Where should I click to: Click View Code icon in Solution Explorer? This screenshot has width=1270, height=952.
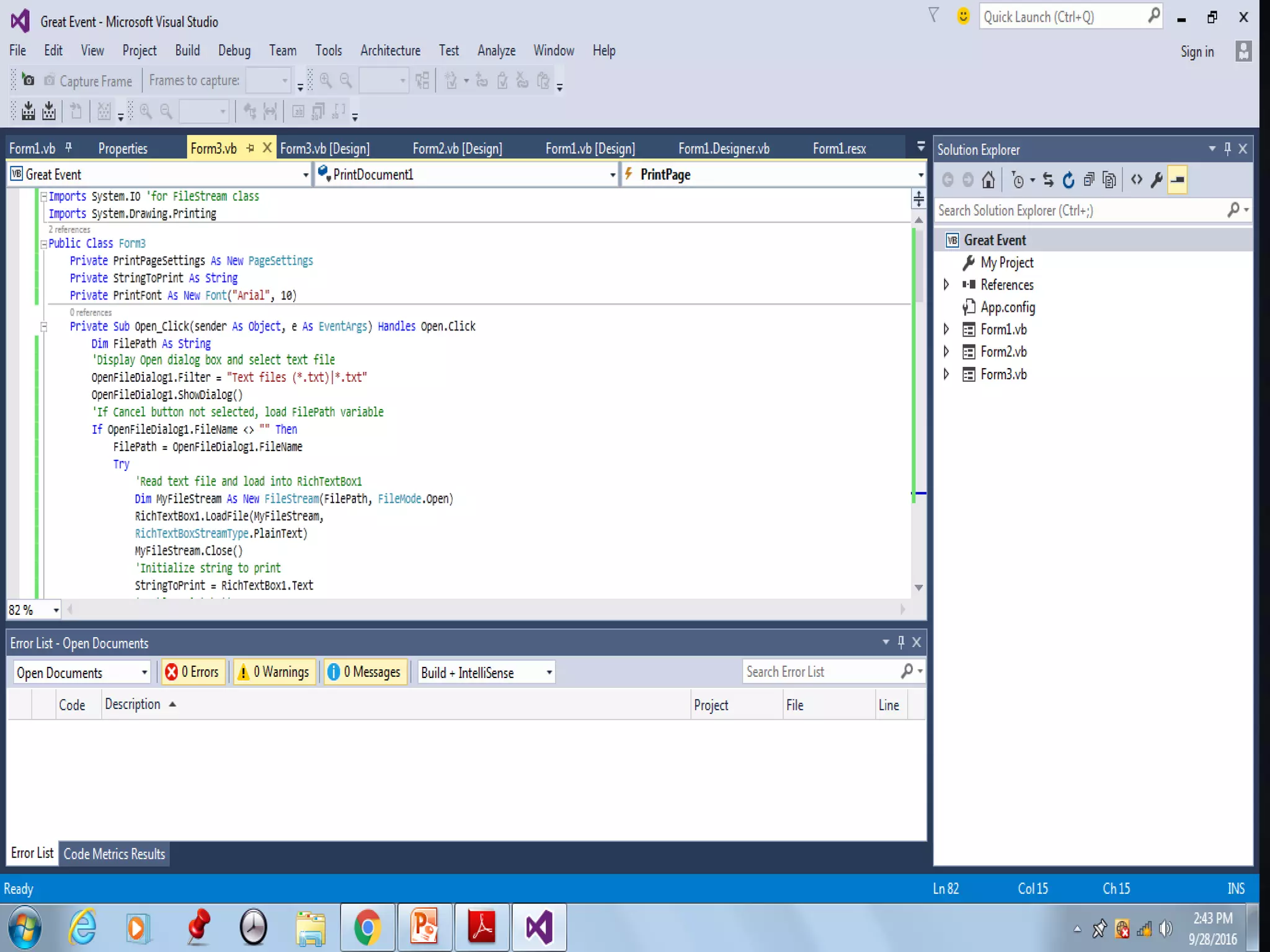click(1136, 180)
